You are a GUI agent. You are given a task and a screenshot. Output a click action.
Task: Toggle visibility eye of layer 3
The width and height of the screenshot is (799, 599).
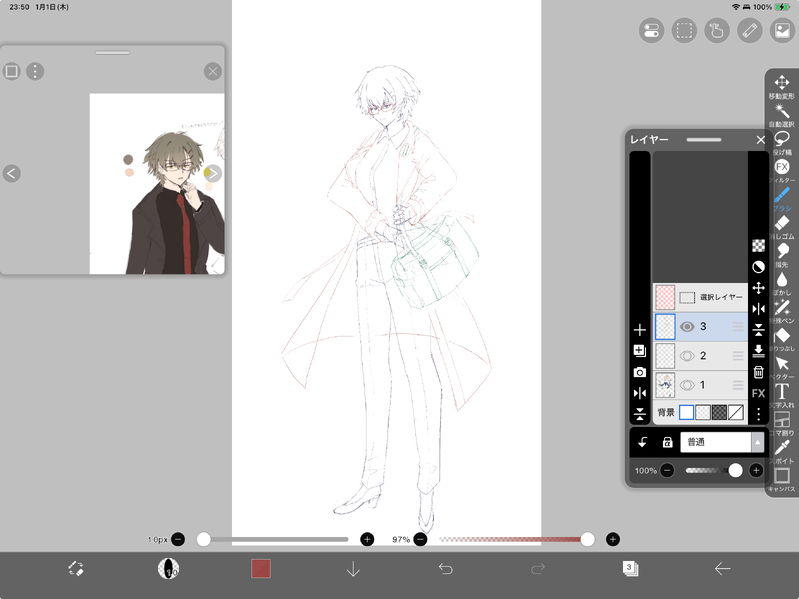click(687, 326)
